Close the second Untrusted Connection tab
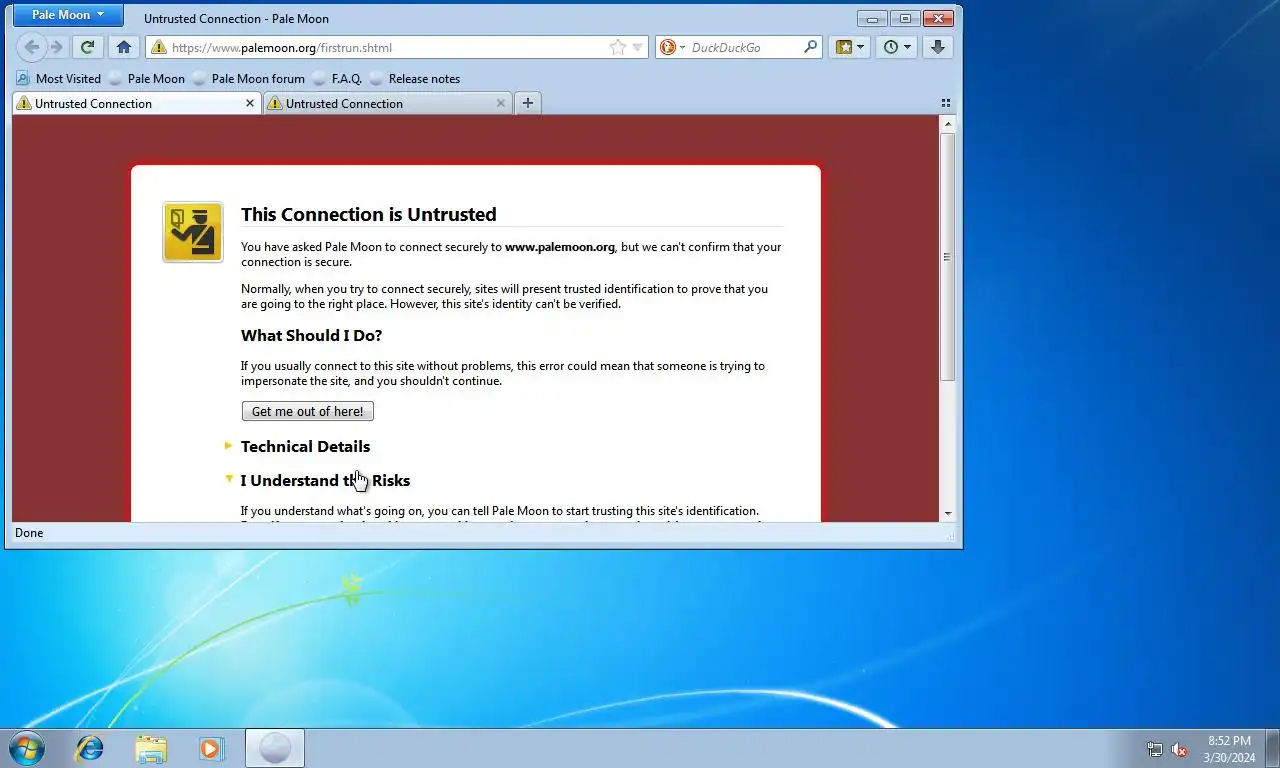 [x=501, y=103]
